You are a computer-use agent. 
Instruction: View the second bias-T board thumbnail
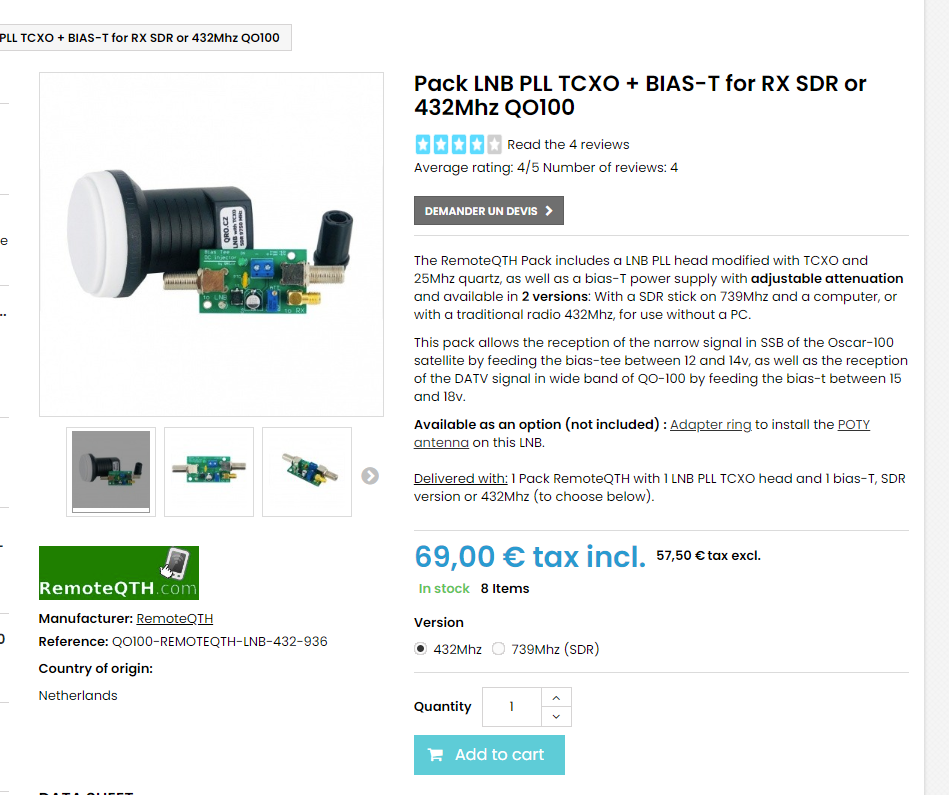tap(209, 472)
